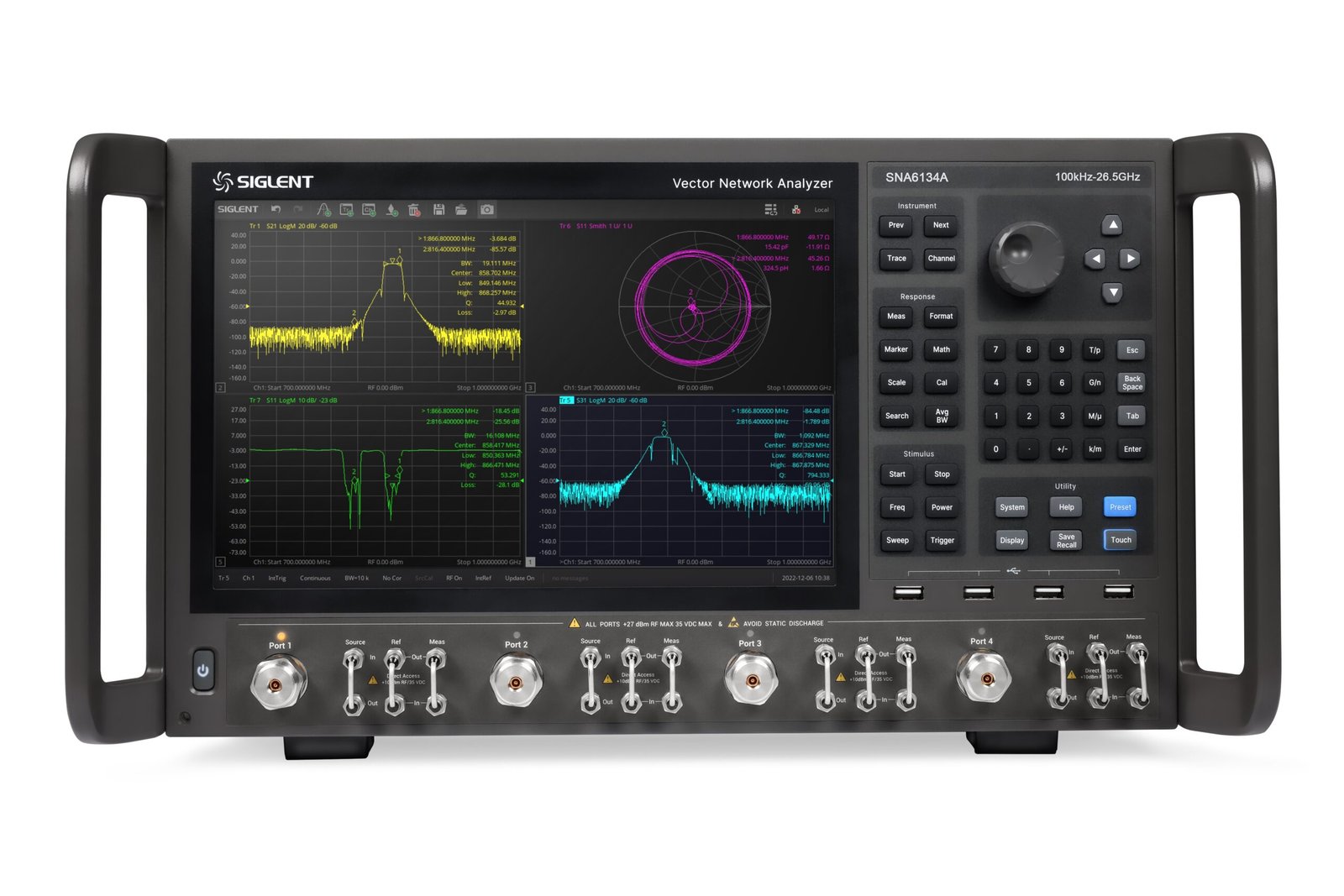Open the Continuous trigger mode in the status bar
1344x896 pixels.
[315, 578]
